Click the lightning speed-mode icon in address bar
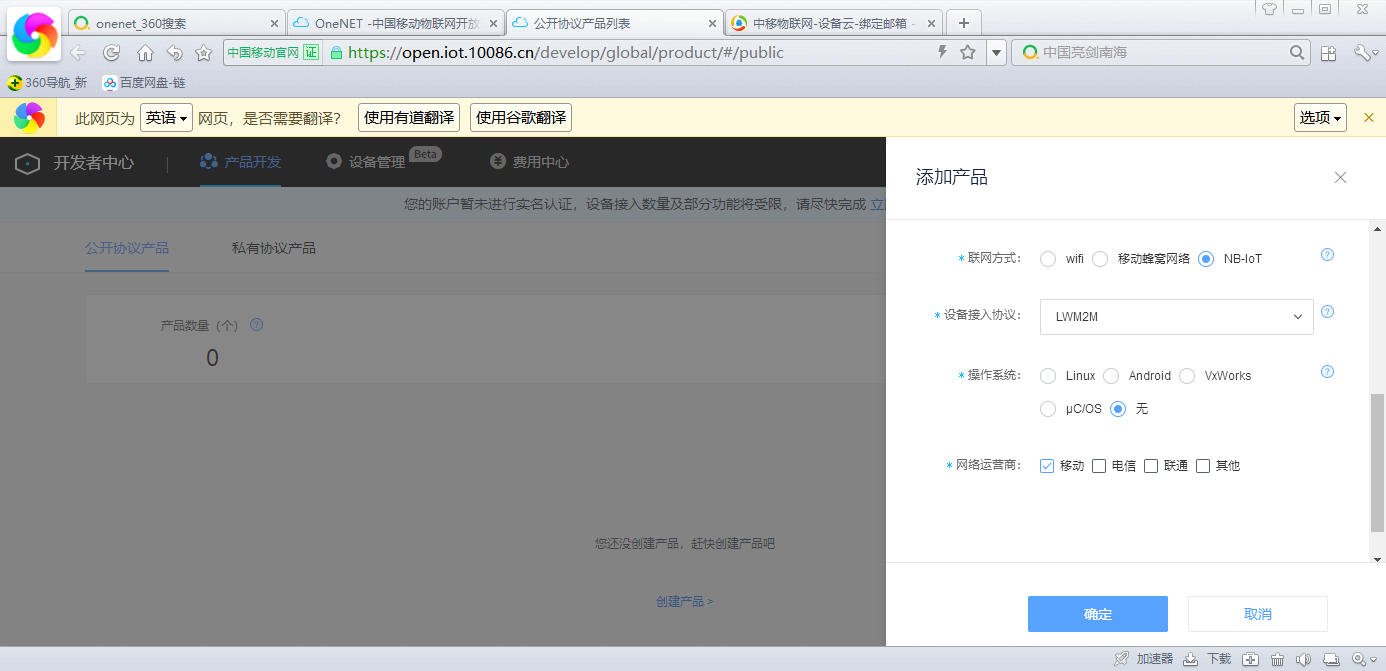Viewport: 1386px width, 671px height. (942, 52)
